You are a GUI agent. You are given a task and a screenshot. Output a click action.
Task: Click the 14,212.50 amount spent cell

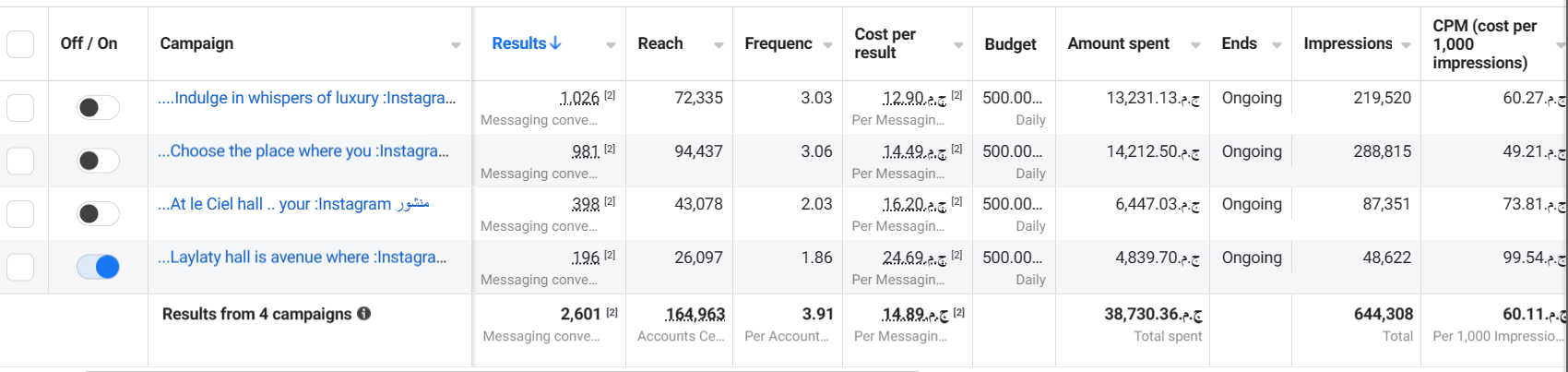pyautogui.click(x=1153, y=151)
